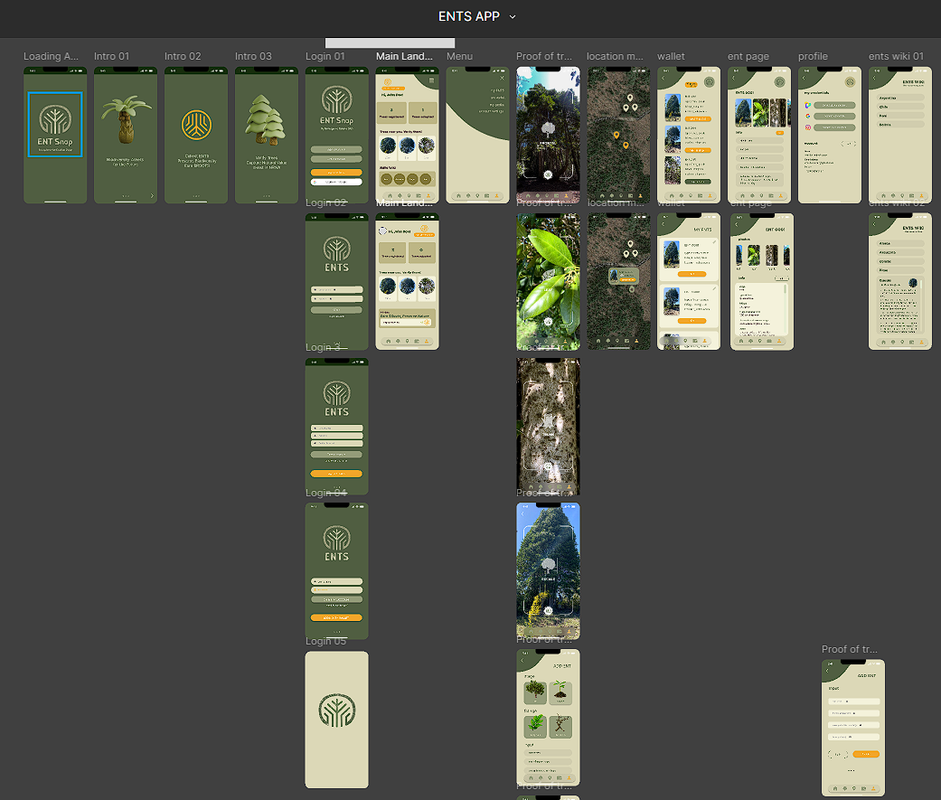Click home icon in Menu frame navbar
The height and width of the screenshot is (800, 941).
pyautogui.click(x=458, y=196)
